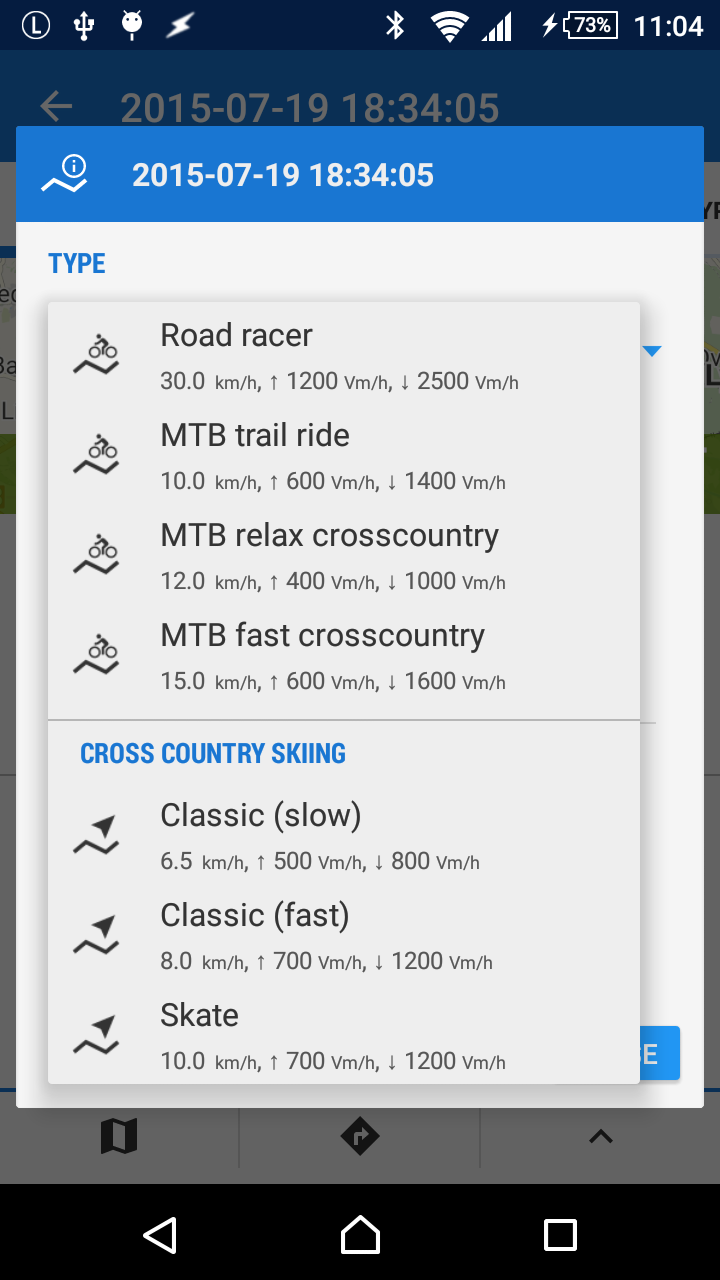This screenshot has height=1280, width=720.
Task: Tap the Classic (slow) skiing icon
Action: coord(96,835)
